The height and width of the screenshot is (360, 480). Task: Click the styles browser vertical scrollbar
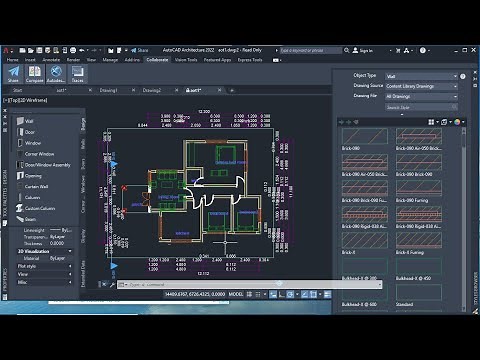[463, 219]
